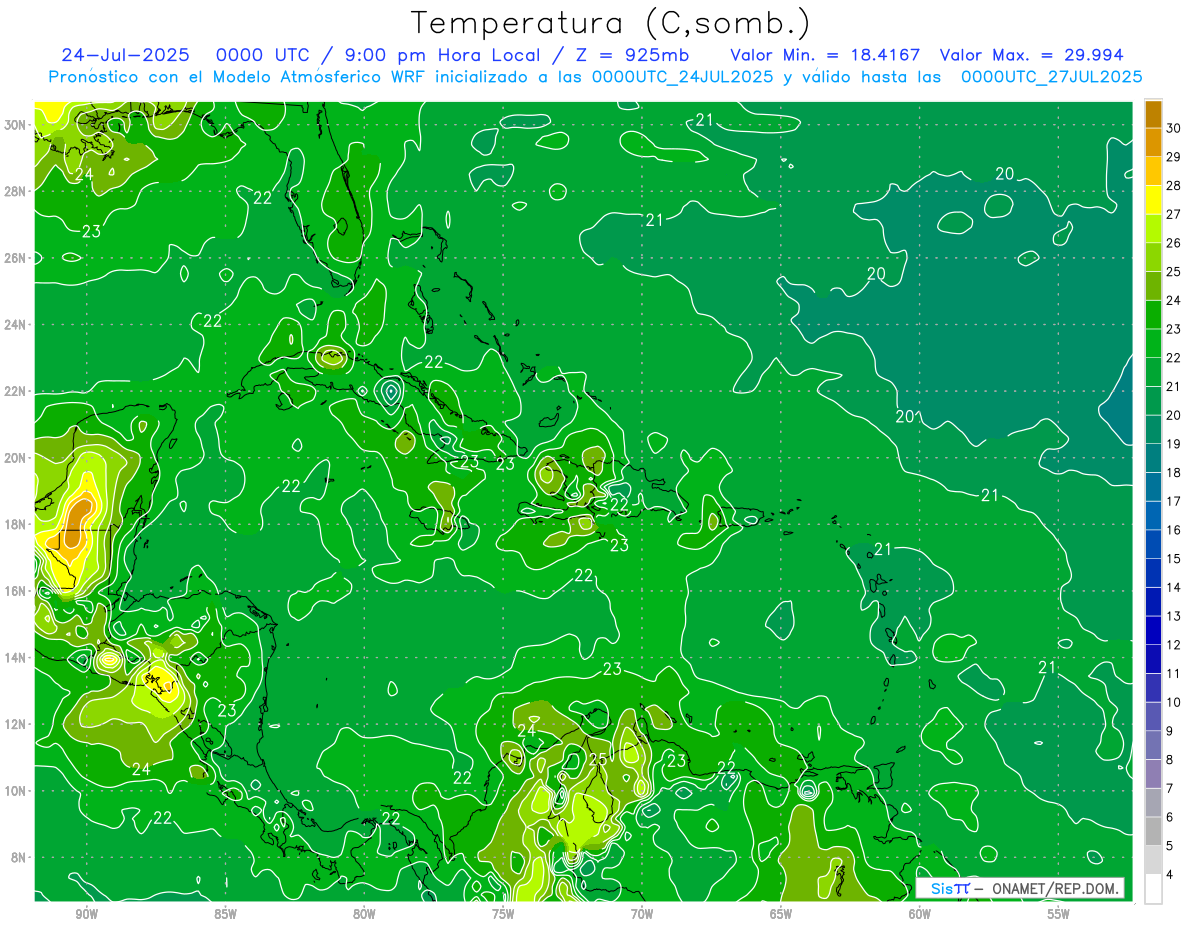Image resolution: width=1200 pixels, height=927 pixels.
Task: Click the dark blue colorbar segment between 12 and 13
Action: [1153, 630]
